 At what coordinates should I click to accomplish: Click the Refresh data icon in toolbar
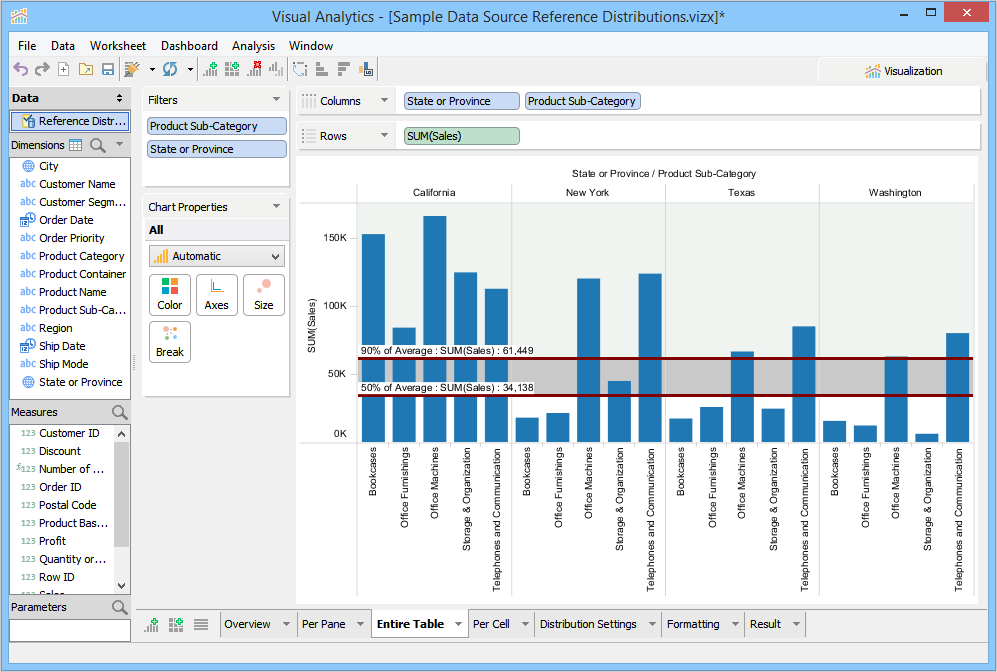click(x=170, y=69)
